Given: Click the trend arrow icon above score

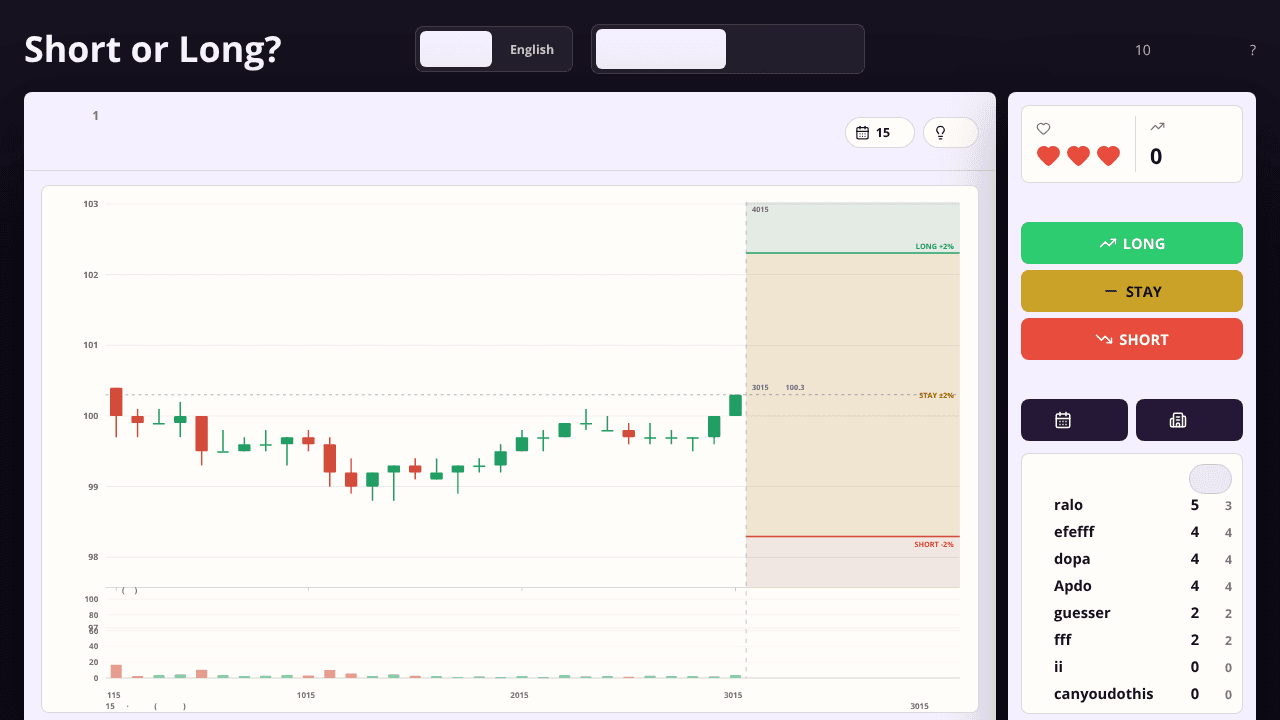Looking at the screenshot, I should click(x=1158, y=126).
